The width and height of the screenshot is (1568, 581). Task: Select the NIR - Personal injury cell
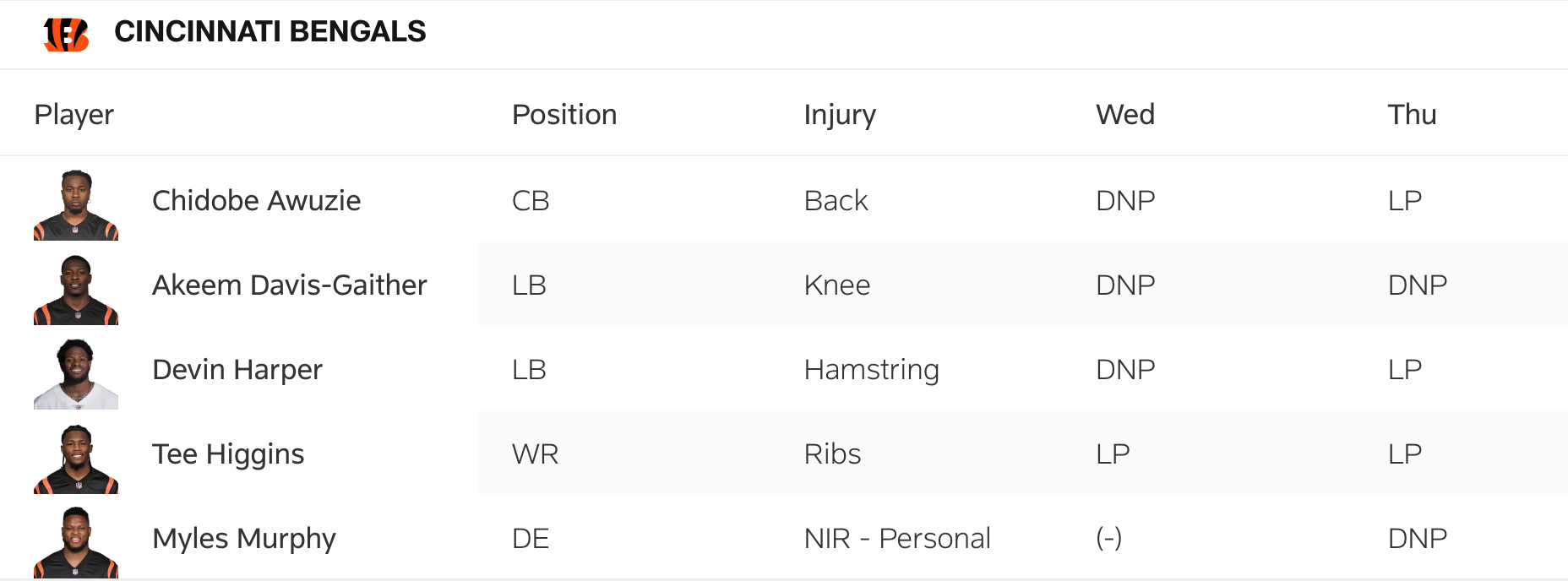[897, 539]
